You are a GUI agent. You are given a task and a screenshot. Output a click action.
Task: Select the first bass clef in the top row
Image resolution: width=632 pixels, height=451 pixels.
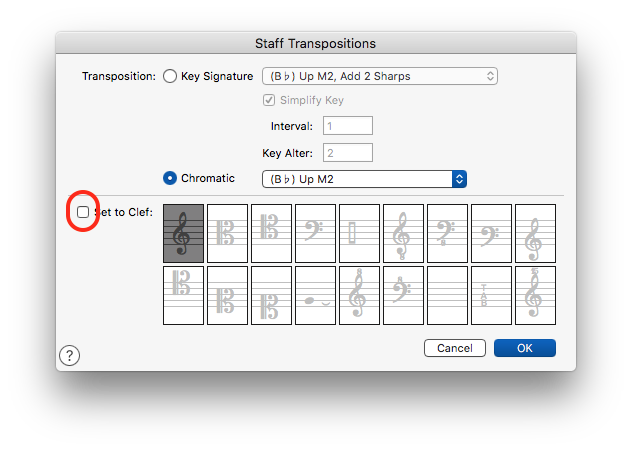(315, 233)
